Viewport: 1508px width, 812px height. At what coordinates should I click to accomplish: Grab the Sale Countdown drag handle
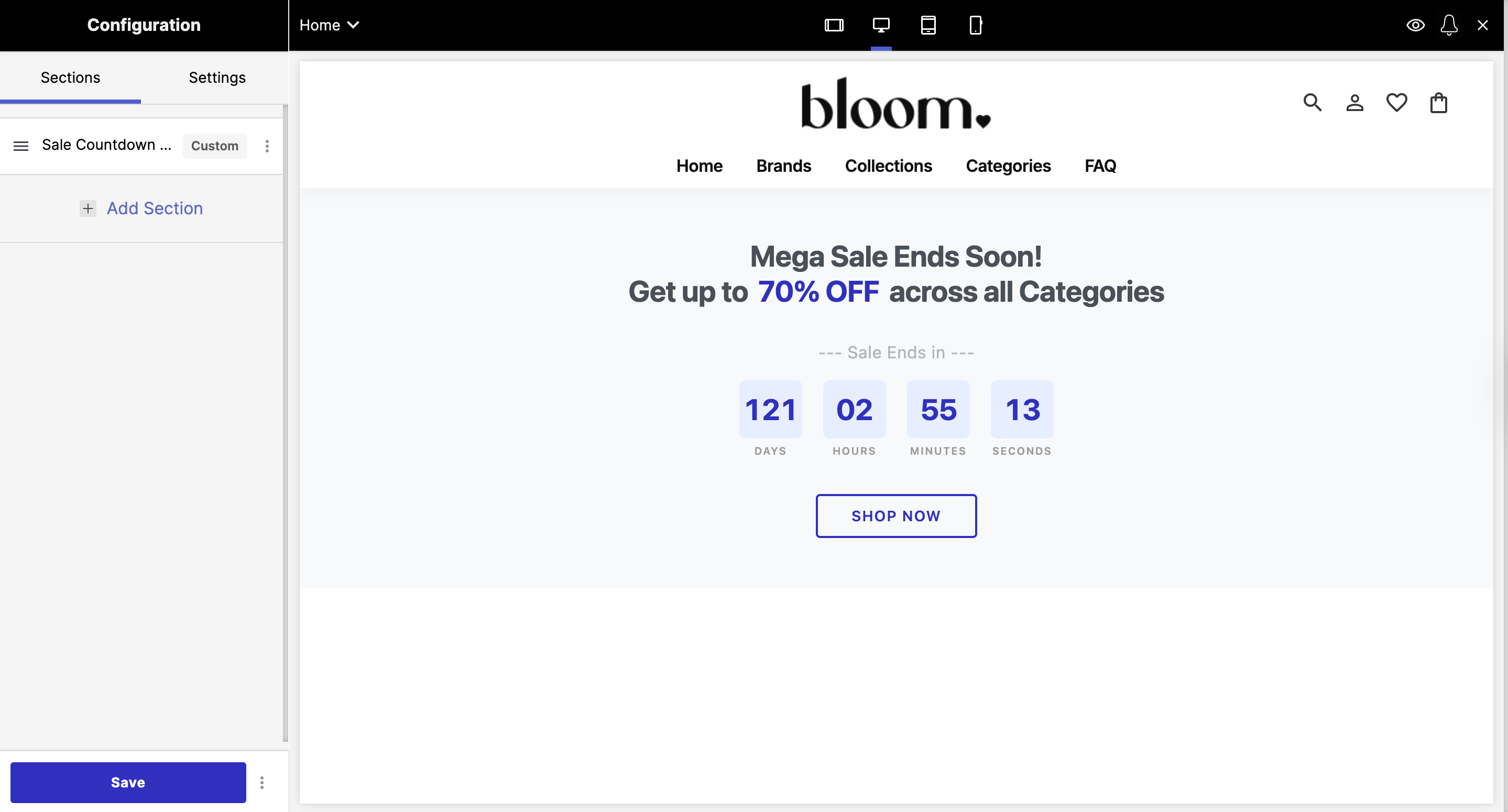21,146
